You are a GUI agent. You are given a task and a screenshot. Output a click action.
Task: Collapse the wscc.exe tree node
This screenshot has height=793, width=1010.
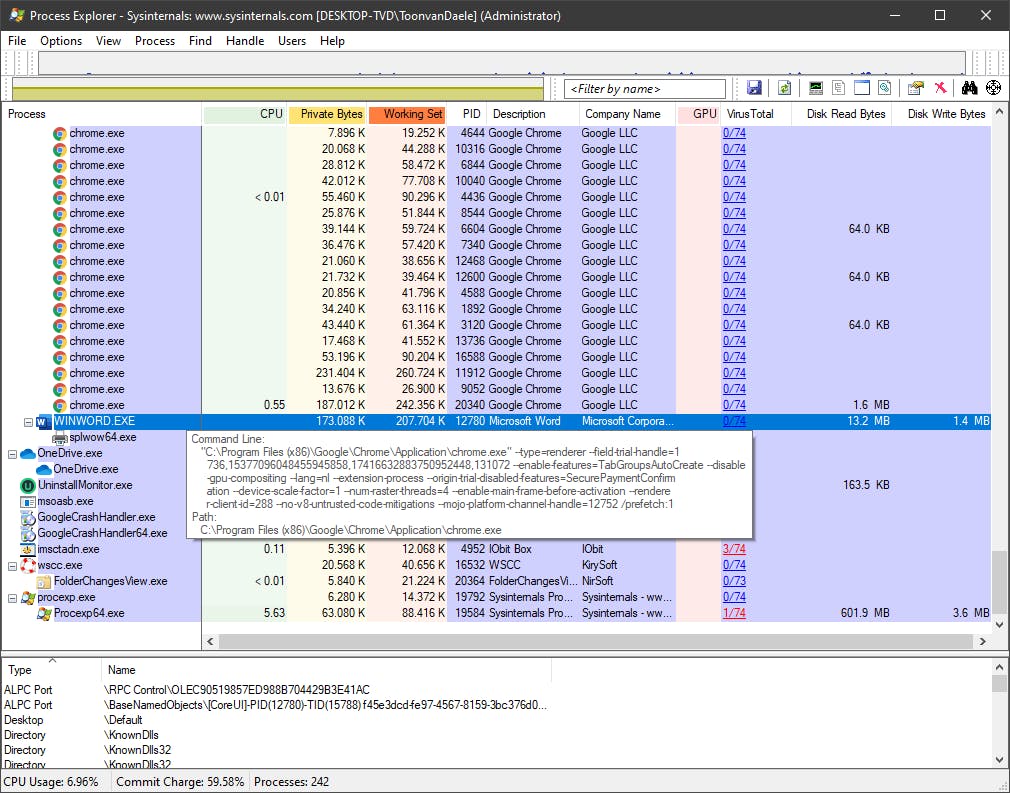[13, 565]
